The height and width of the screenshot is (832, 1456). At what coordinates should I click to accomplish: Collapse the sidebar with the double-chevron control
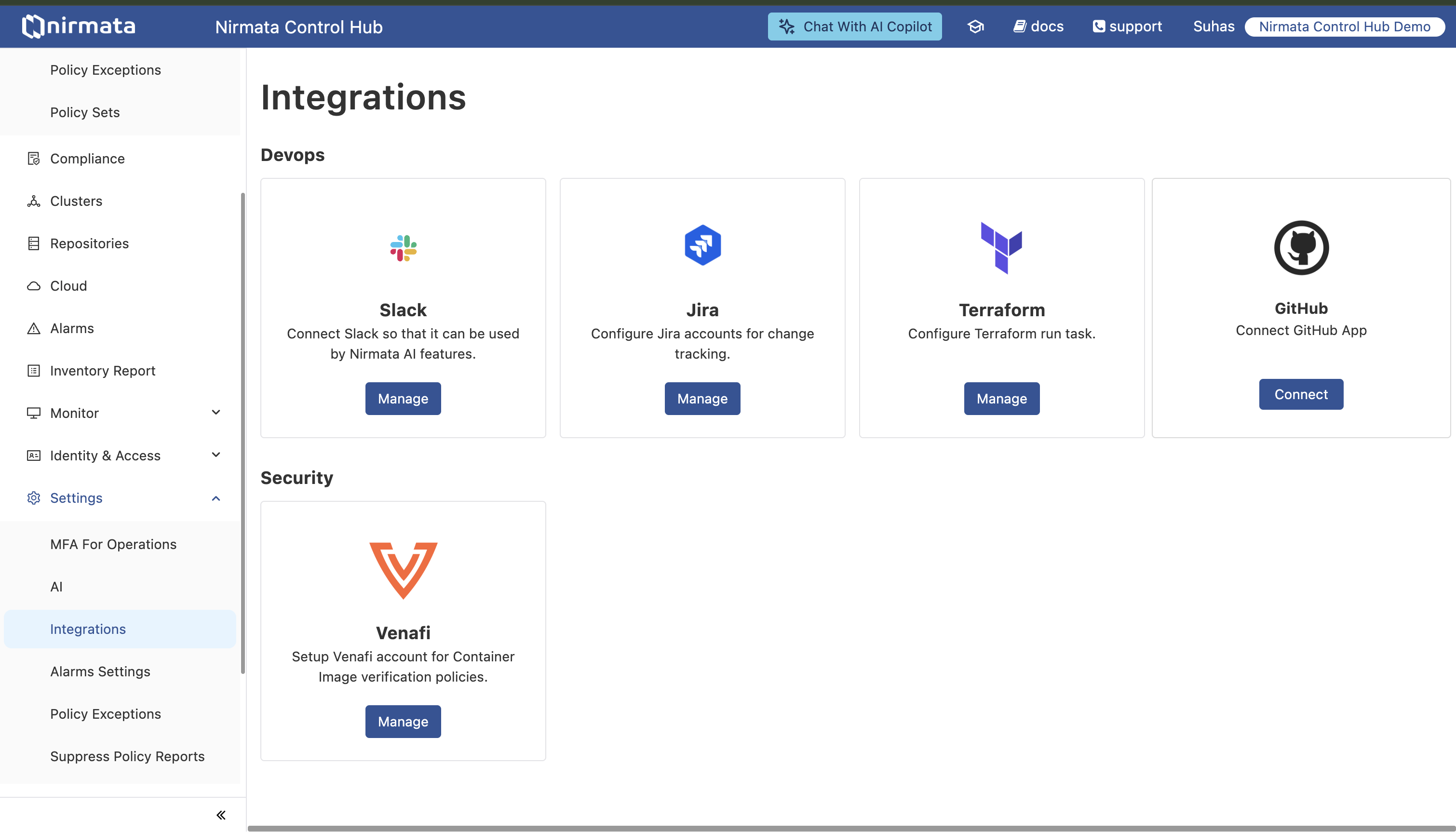tap(221, 815)
